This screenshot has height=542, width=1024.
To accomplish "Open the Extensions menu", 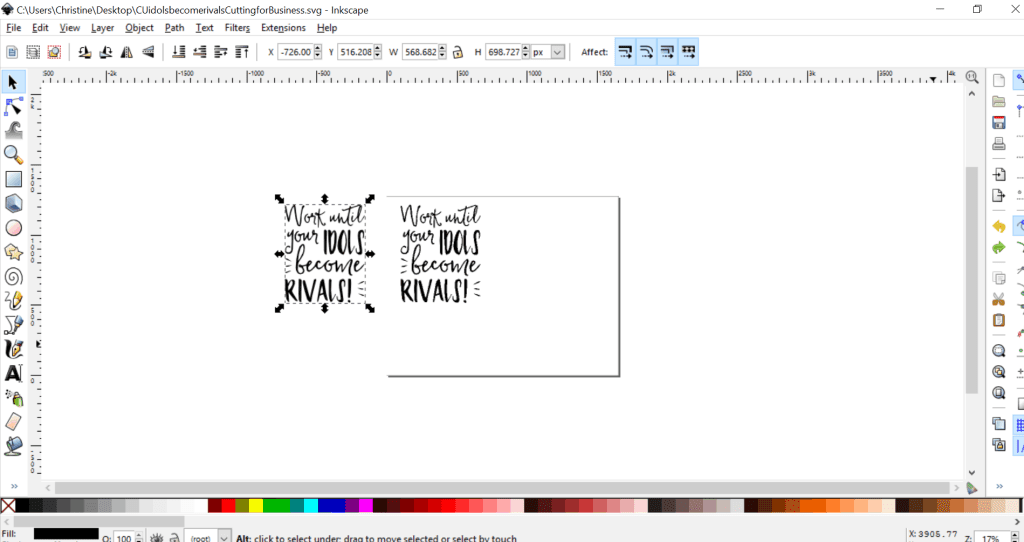I will click(x=283, y=28).
